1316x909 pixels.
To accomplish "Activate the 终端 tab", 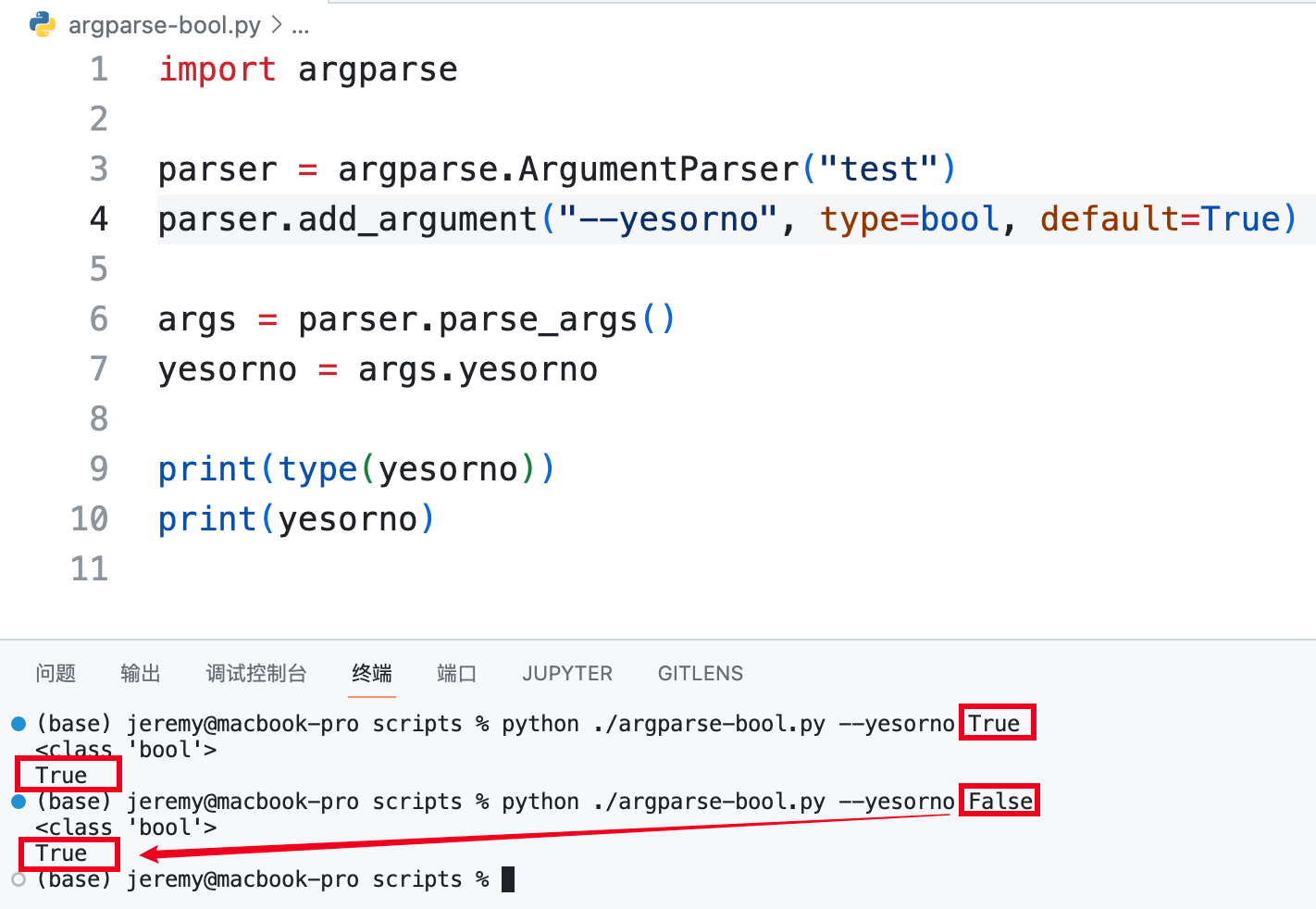I will click(x=372, y=673).
